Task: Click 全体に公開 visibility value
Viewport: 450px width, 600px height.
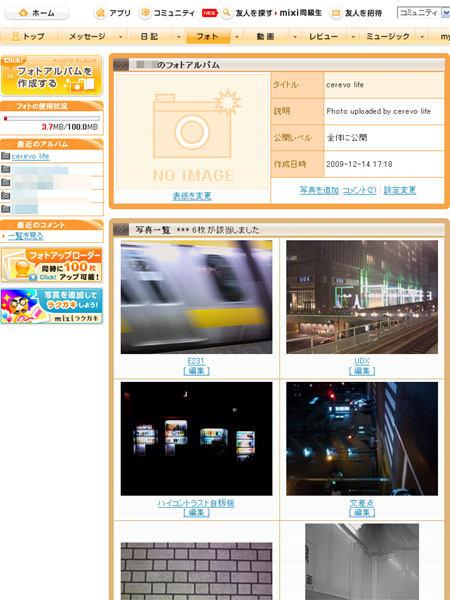Action: (x=347, y=138)
